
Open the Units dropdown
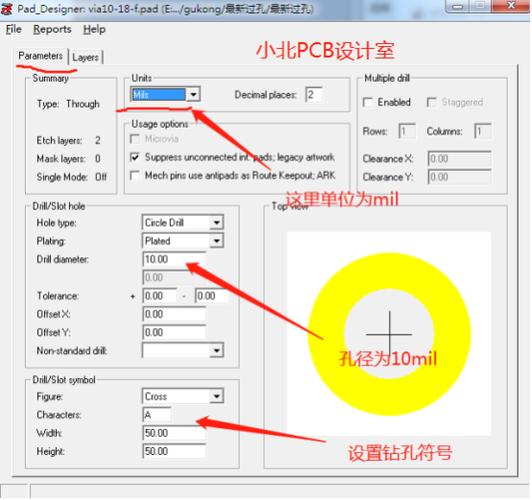[x=193, y=94]
